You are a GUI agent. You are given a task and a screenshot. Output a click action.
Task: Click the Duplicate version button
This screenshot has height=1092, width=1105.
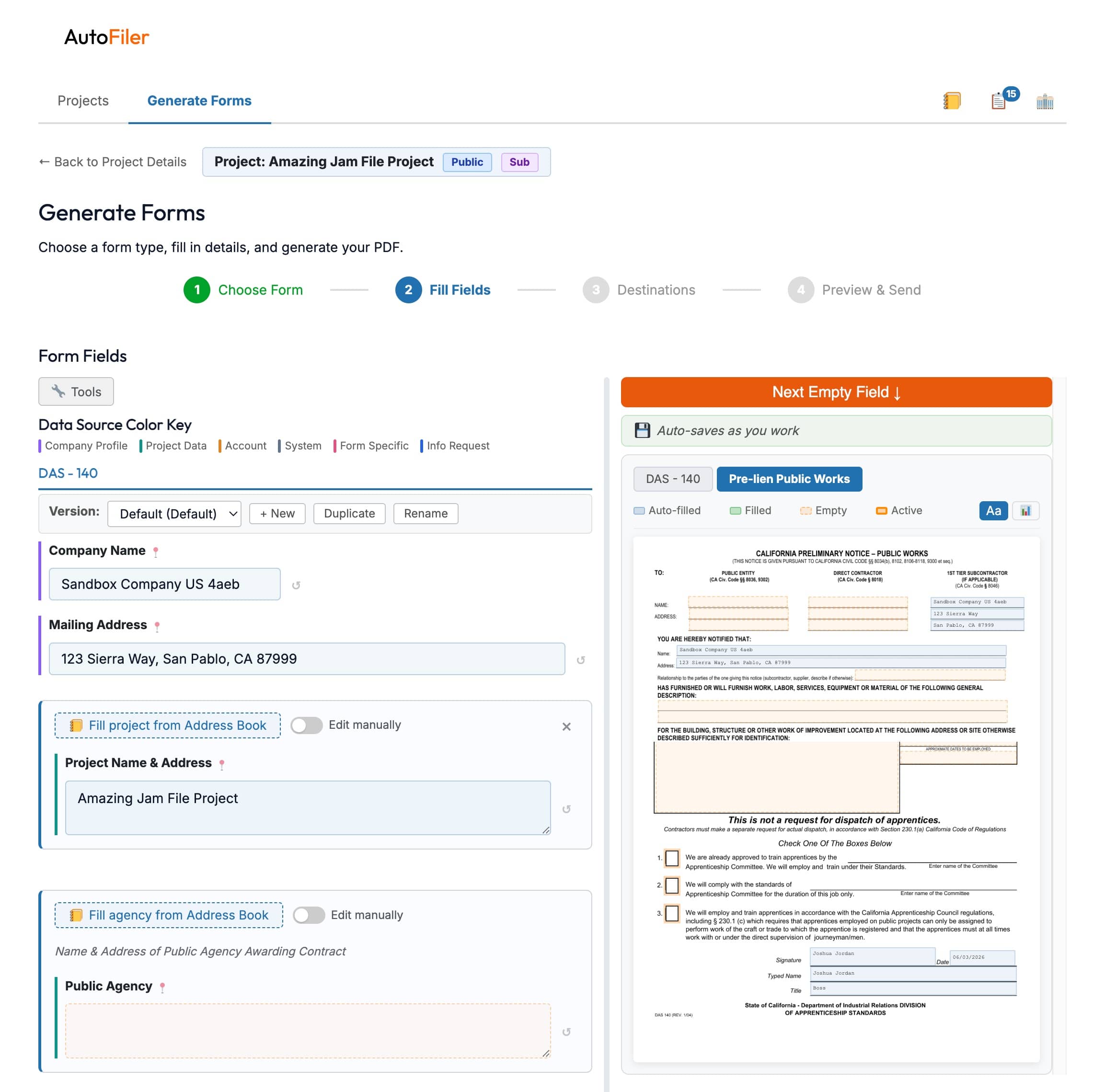349,514
